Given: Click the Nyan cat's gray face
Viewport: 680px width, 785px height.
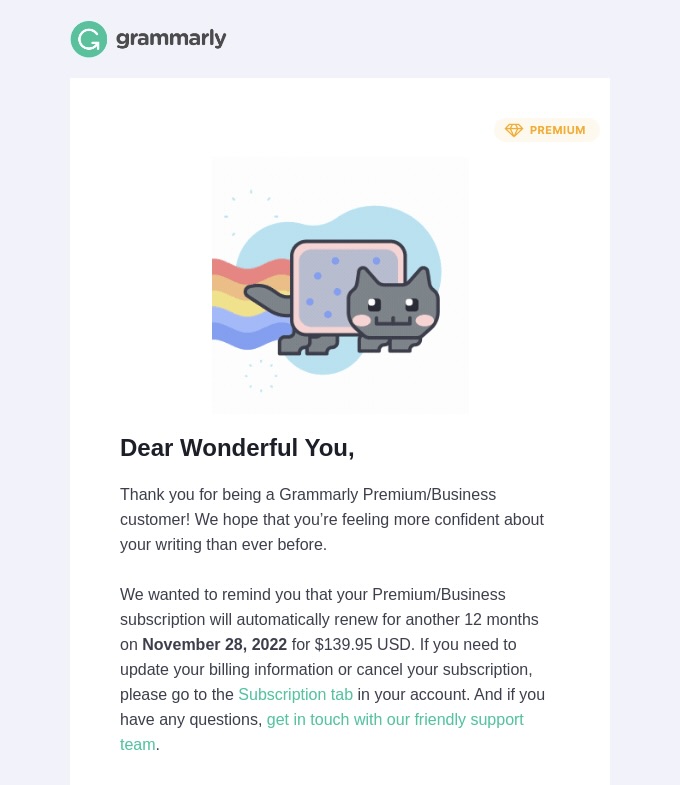Looking at the screenshot, I should tap(393, 310).
